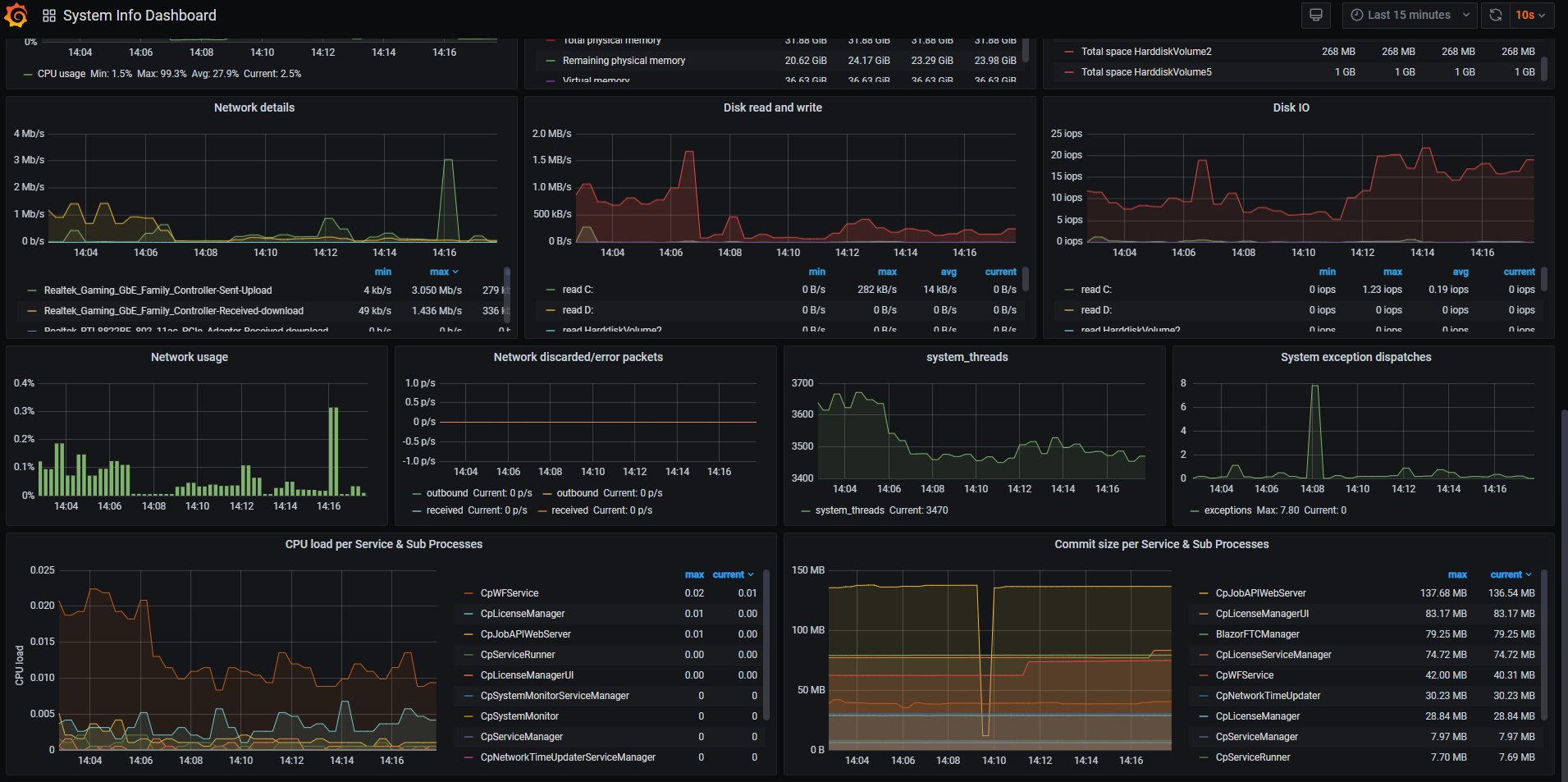Sort Commit size legend by max
The width and height of the screenshot is (1568, 782).
click(x=1458, y=574)
